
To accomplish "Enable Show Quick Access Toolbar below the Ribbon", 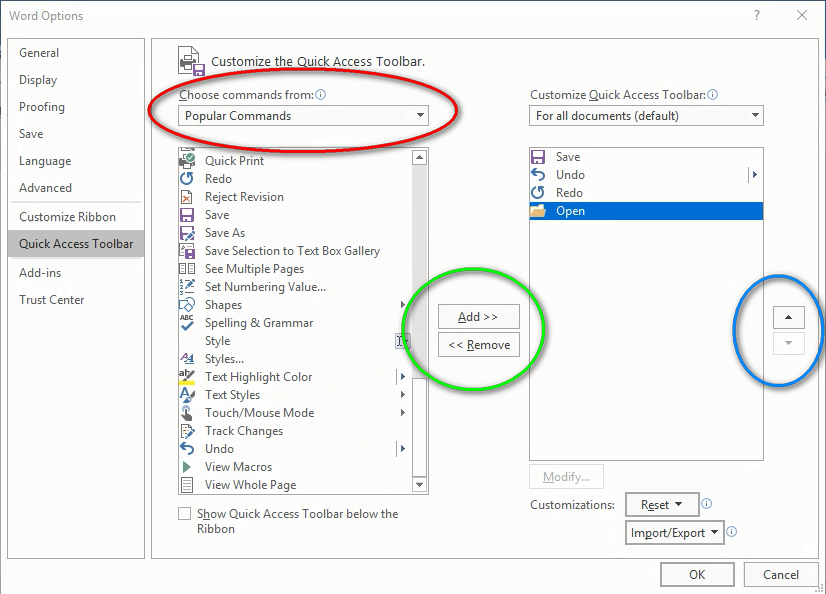I will point(184,514).
